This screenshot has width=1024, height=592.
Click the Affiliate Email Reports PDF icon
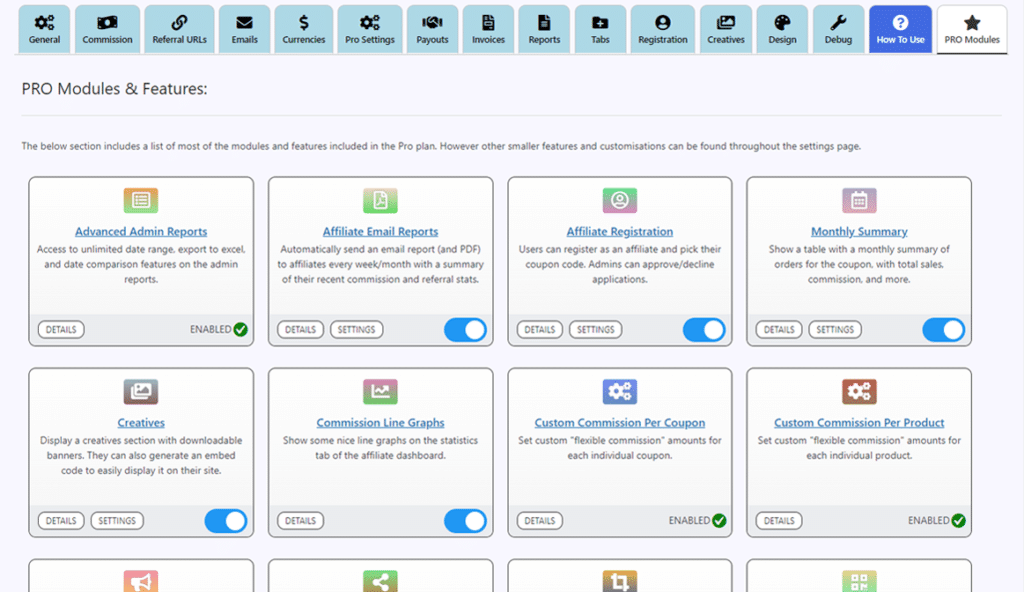click(x=380, y=200)
